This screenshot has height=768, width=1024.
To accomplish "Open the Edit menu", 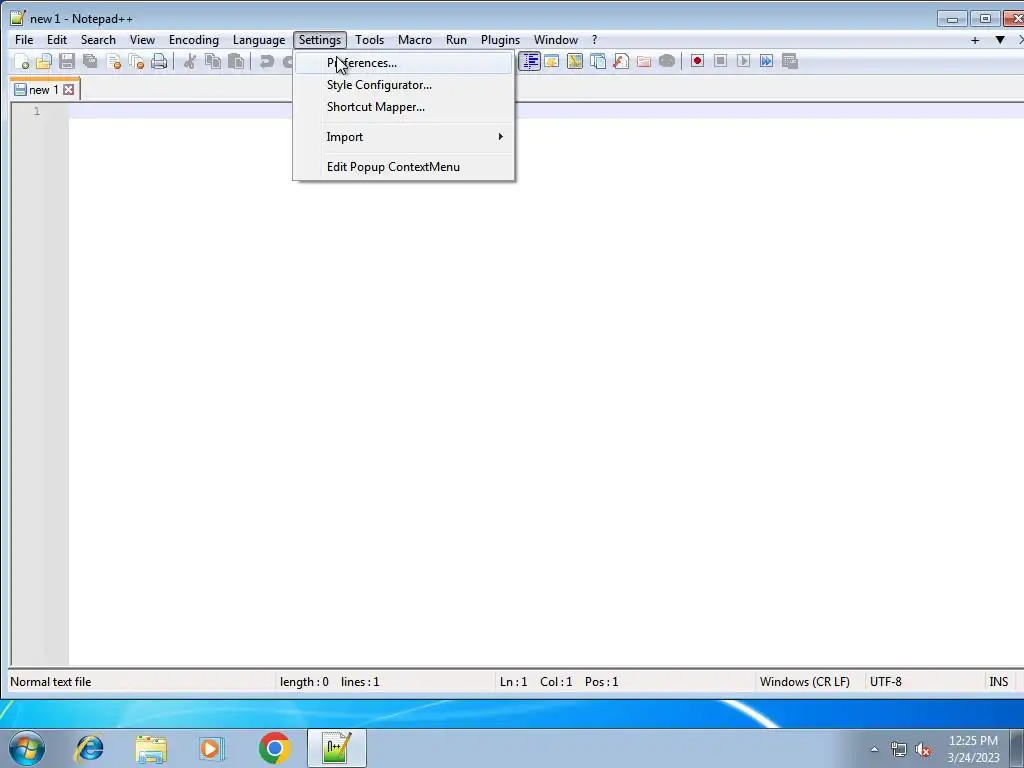I will click(x=57, y=40).
